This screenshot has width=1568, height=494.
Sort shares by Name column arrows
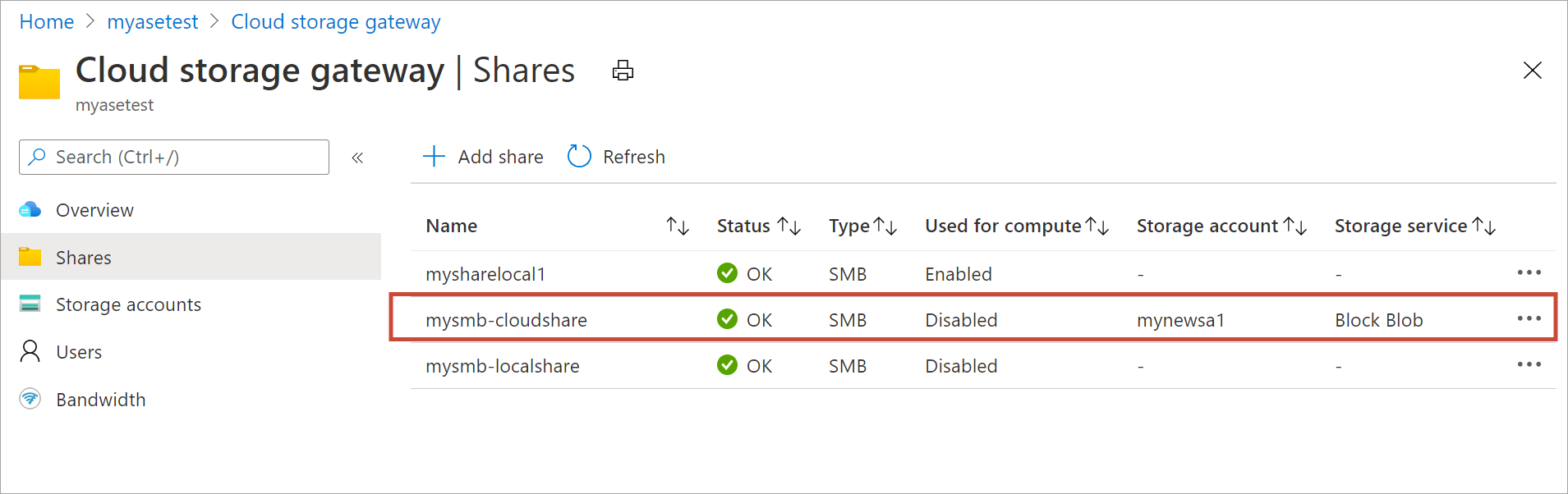coord(677,226)
